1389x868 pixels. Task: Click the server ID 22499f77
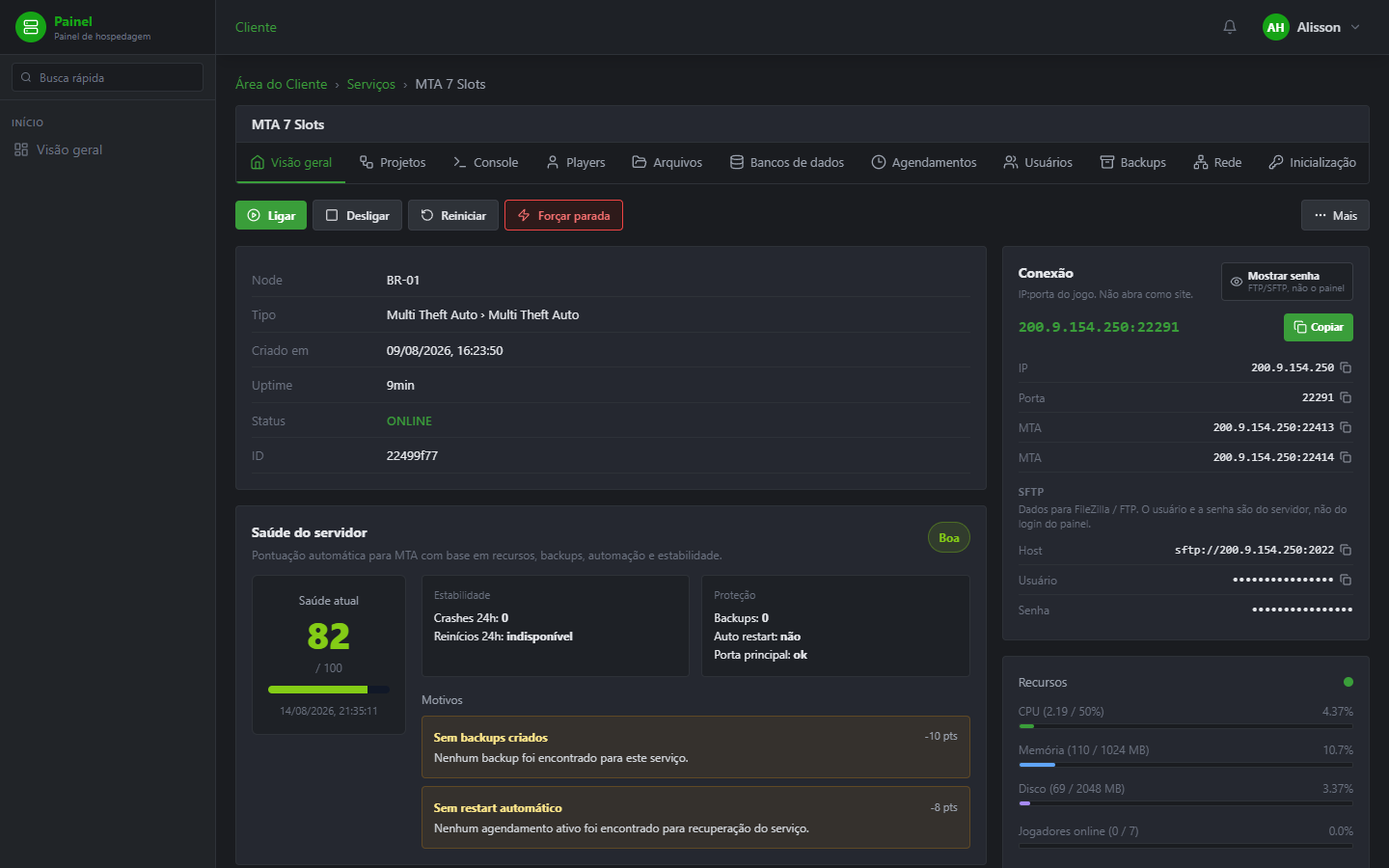click(x=412, y=455)
